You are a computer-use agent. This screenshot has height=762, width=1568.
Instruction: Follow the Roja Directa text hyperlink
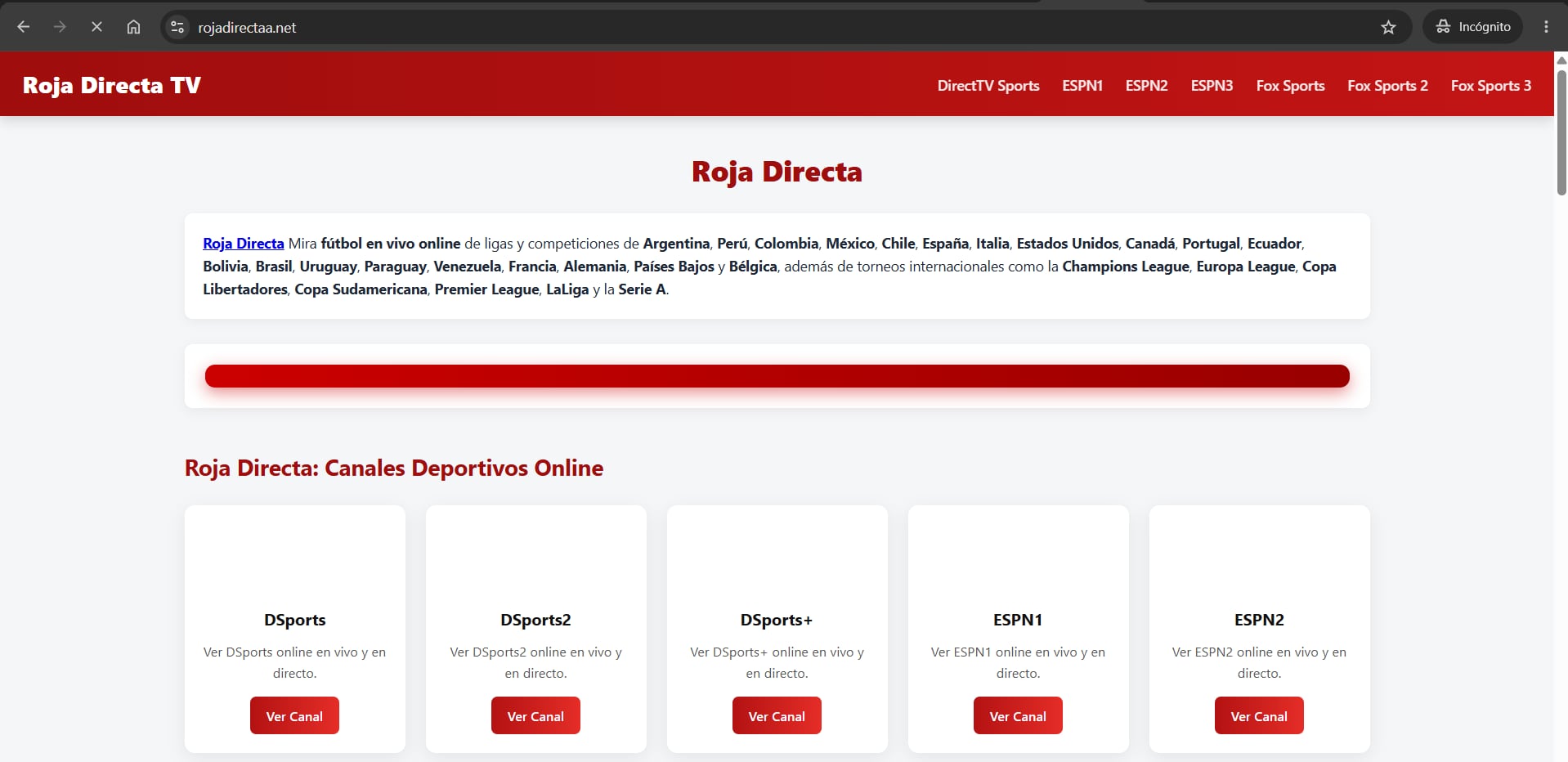pyautogui.click(x=244, y=244)
